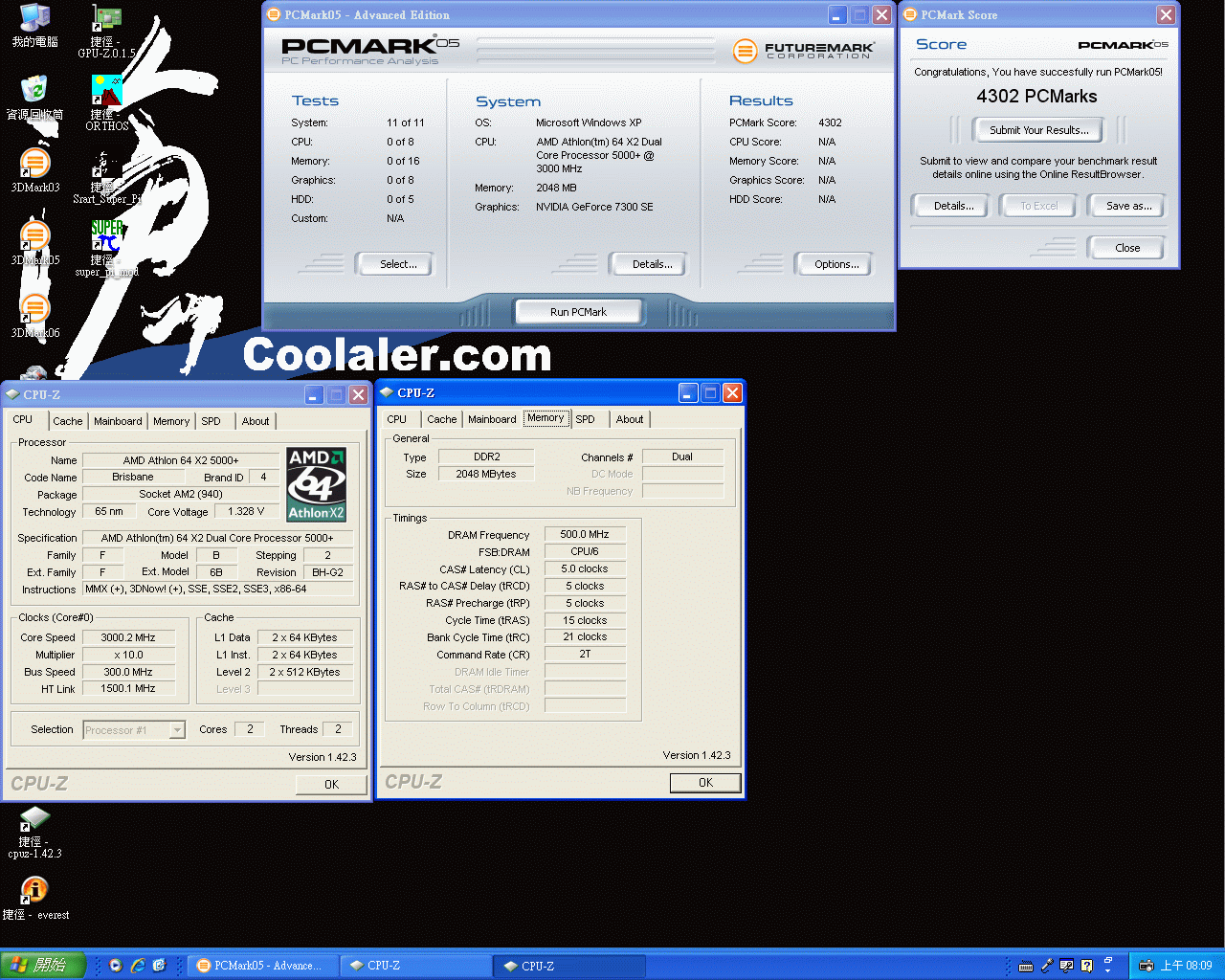Click OK in left CPU-Z window
The height and width of the screenshot is (980, 1225).
pyautogui.click(x=331, y=785)
